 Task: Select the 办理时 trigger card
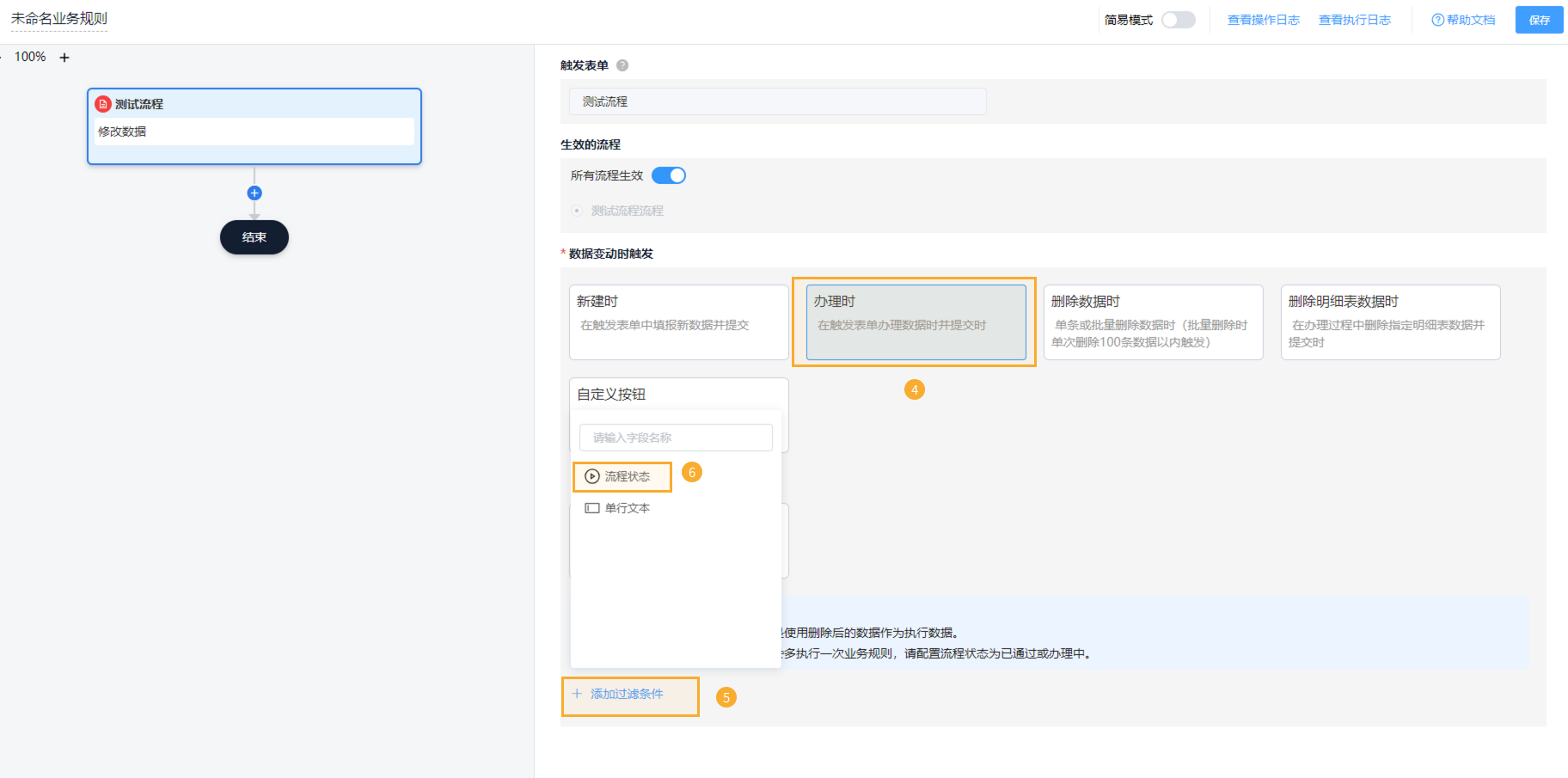(x=916, y=322)
